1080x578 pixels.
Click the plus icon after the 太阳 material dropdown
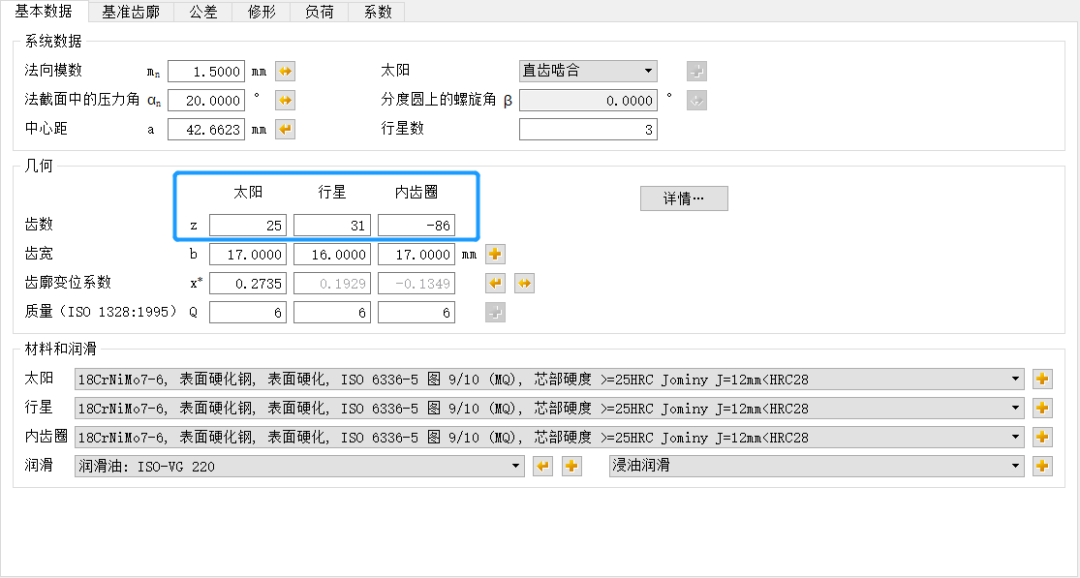(1040, 379)
